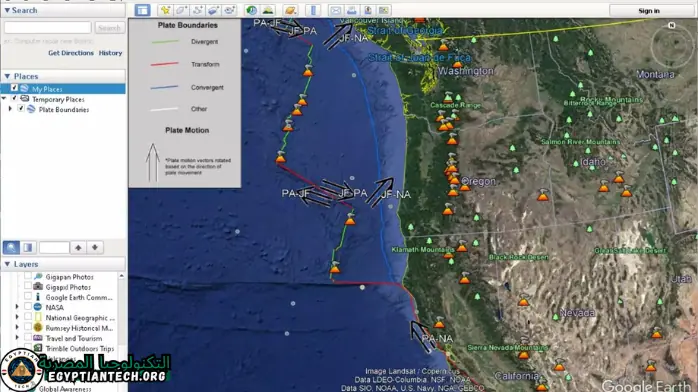This screenshot has width=698, height=392.
Task: Enable the Google Earth Community layer
Action: point(28,297)
